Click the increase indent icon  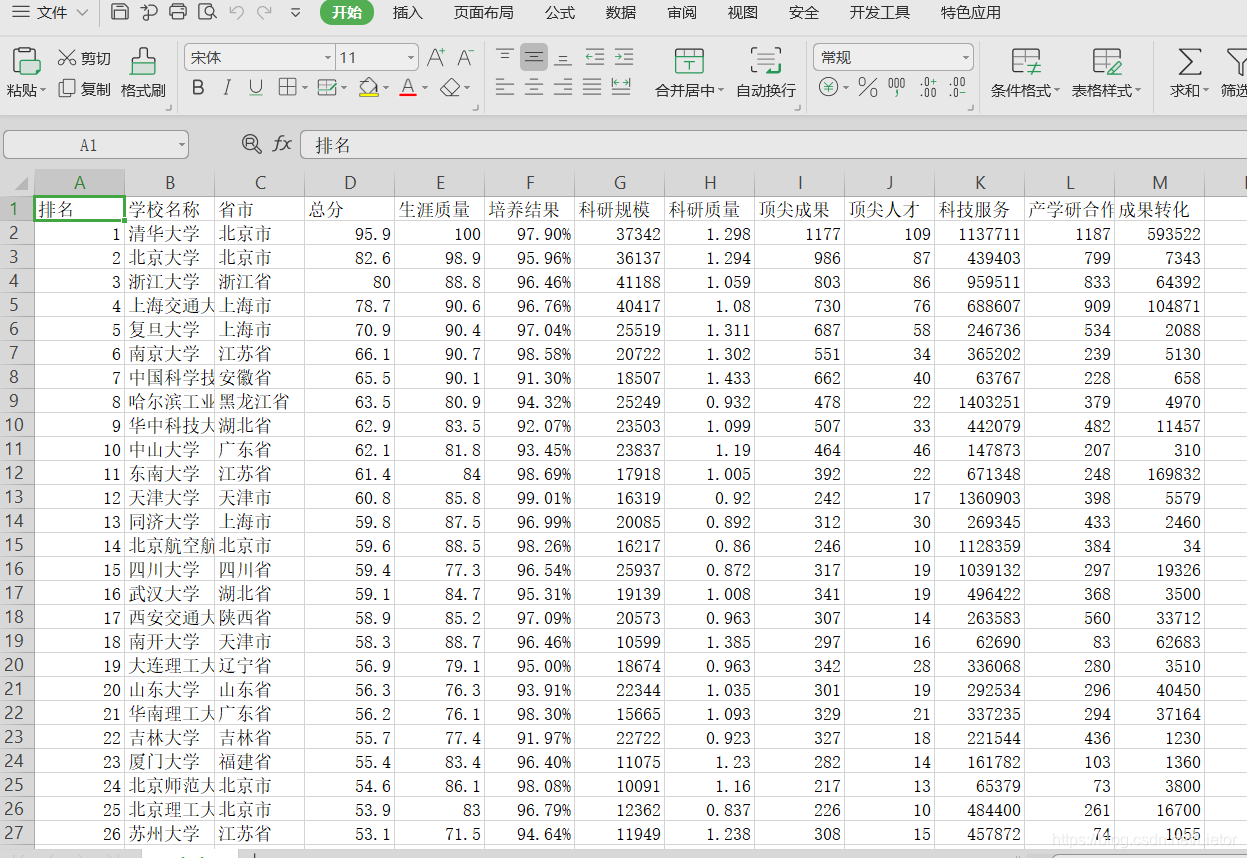click(624, 57)
